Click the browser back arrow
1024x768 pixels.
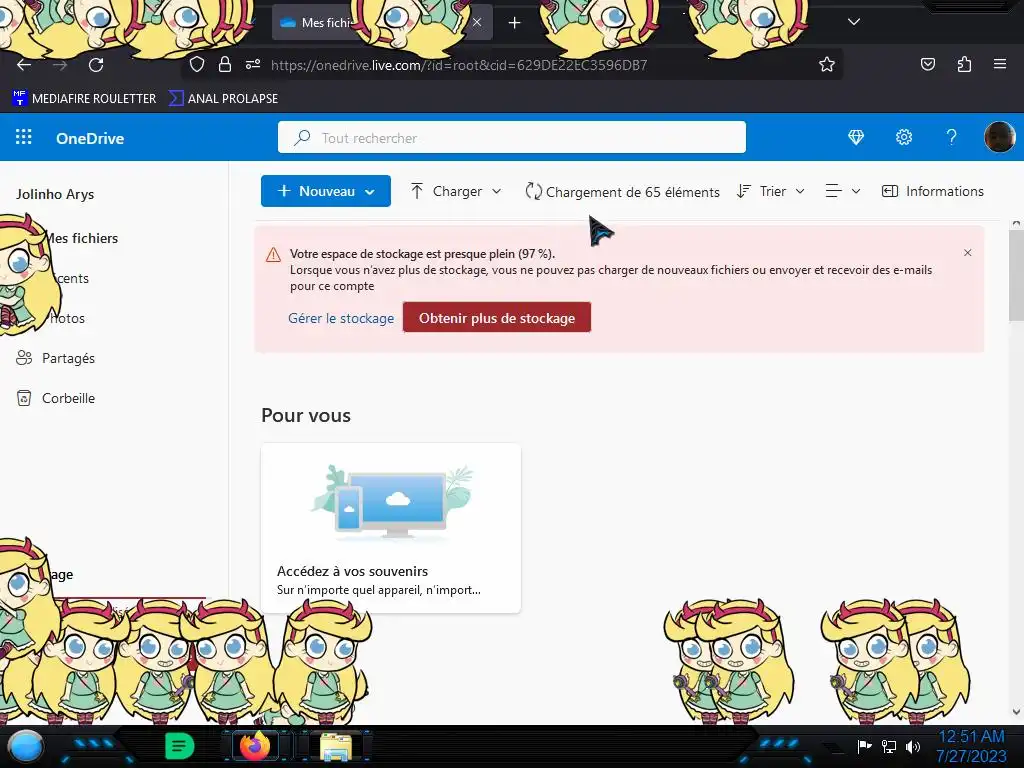point(24,65)
